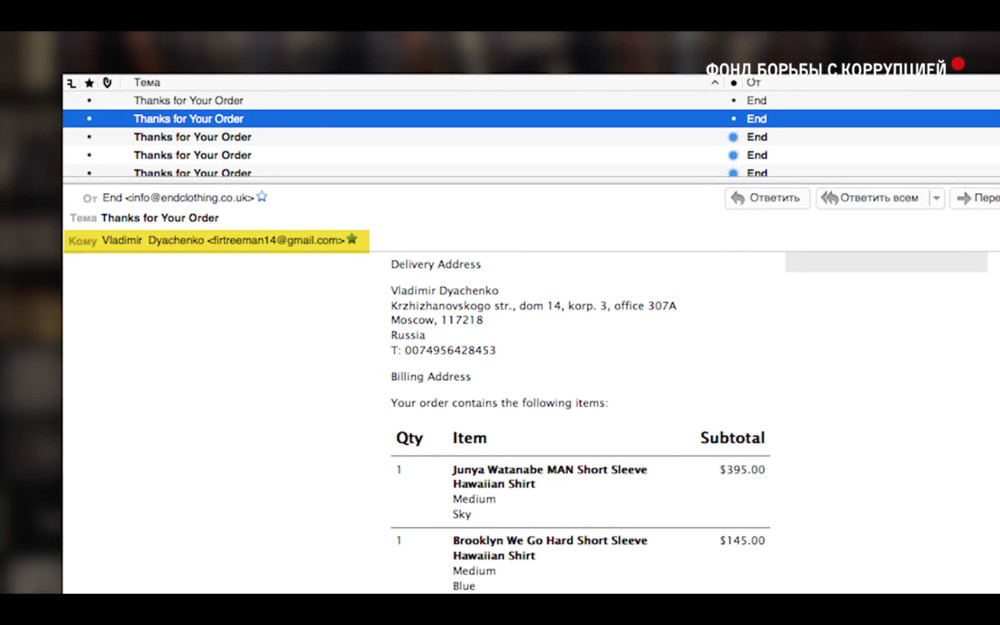Click sender address info@endclothing.co.uk
This screenshot has height=625, width=1000.
click(x=189, y=198)
